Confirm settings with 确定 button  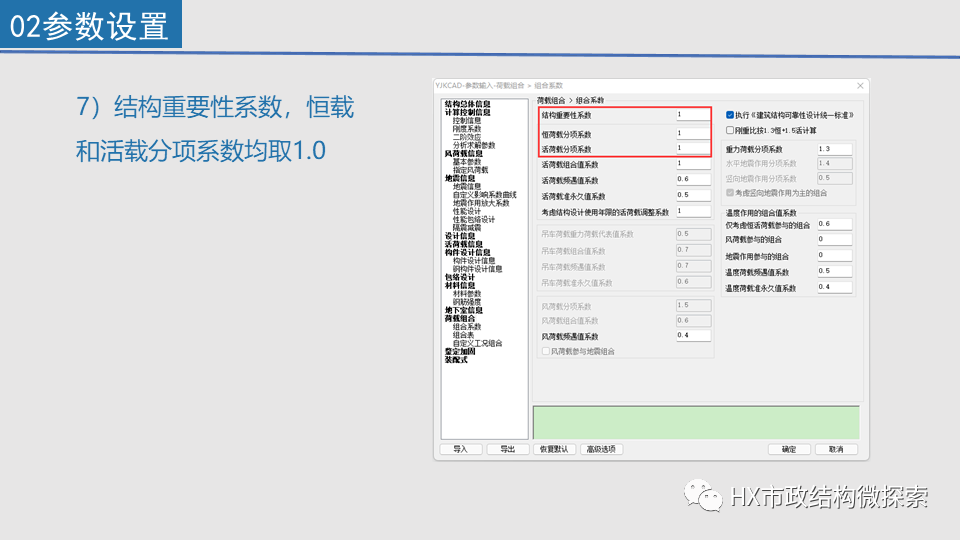coord(789,449)
